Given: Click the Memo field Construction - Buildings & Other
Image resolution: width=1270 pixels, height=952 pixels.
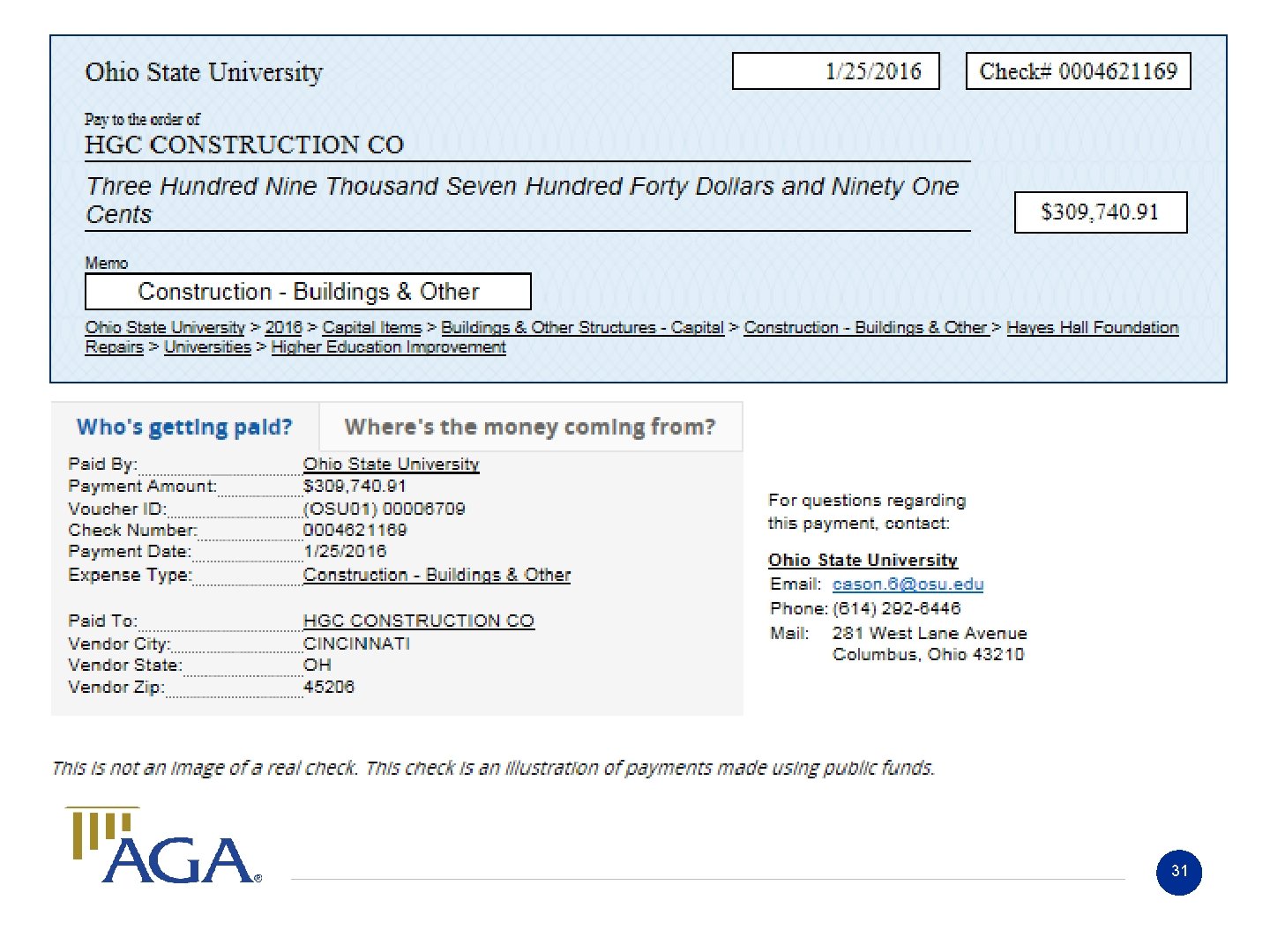Looking at the screenshot, I should pyautogui.click(x=308, y=292).
